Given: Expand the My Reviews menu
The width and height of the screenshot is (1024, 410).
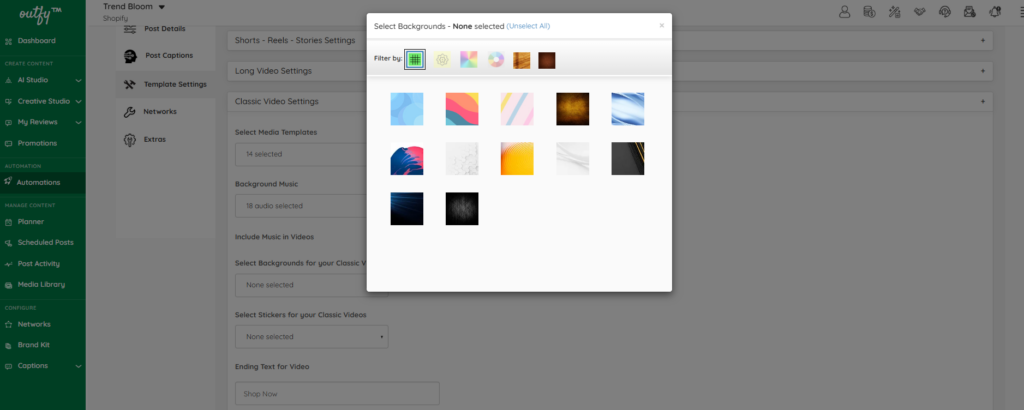Looking at the screenshot, I should click(x=42, y=122).
